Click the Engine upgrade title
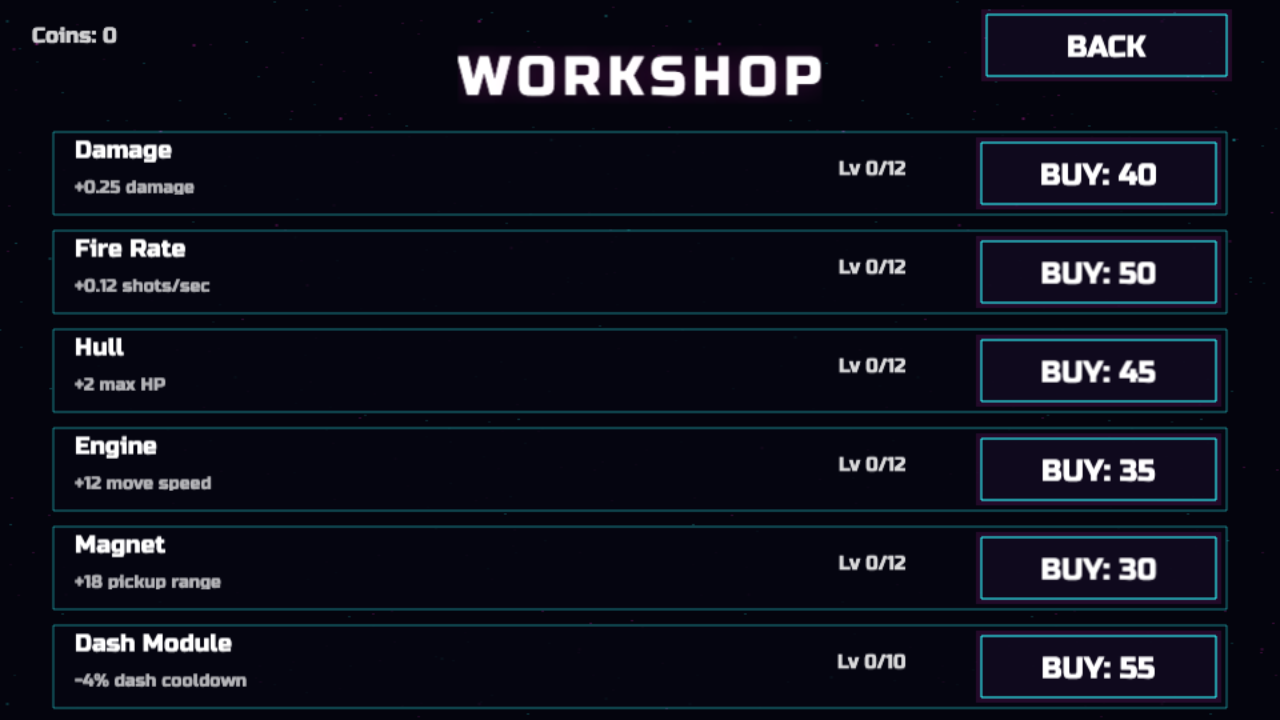1280x720 pixels. [x=115, y=446]
